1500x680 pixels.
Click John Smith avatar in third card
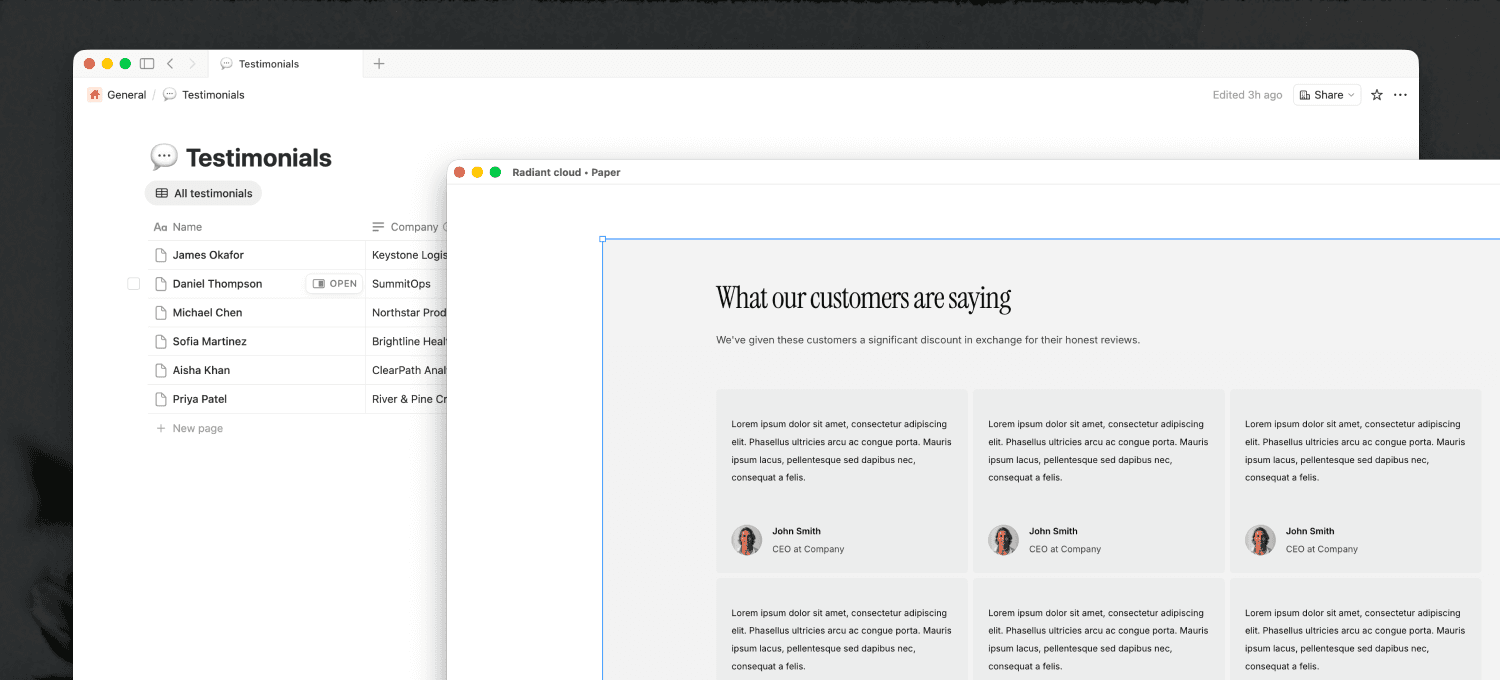tap(1261, 540)
